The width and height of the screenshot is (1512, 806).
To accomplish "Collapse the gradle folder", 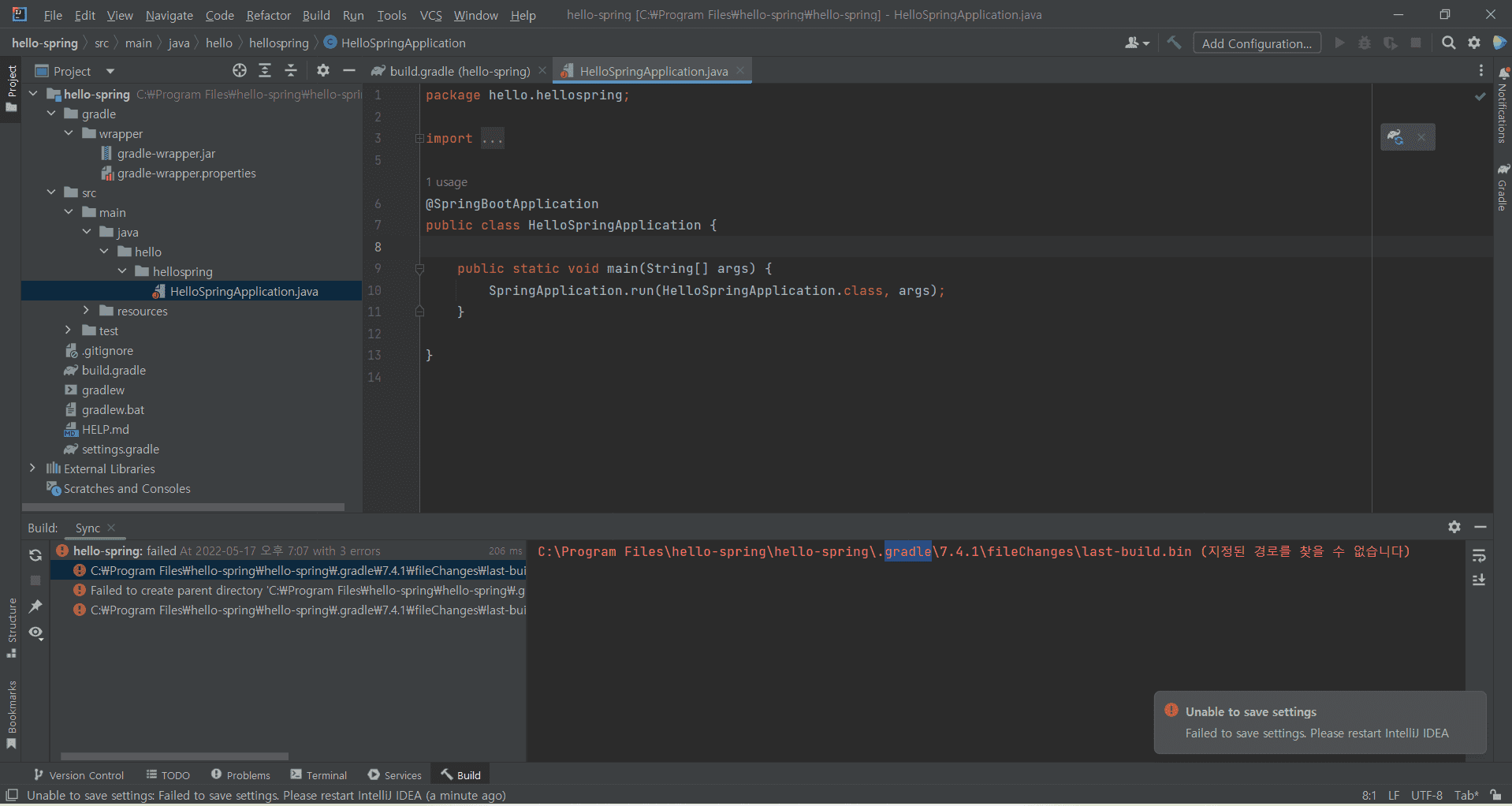I will (x=51, y=114).
